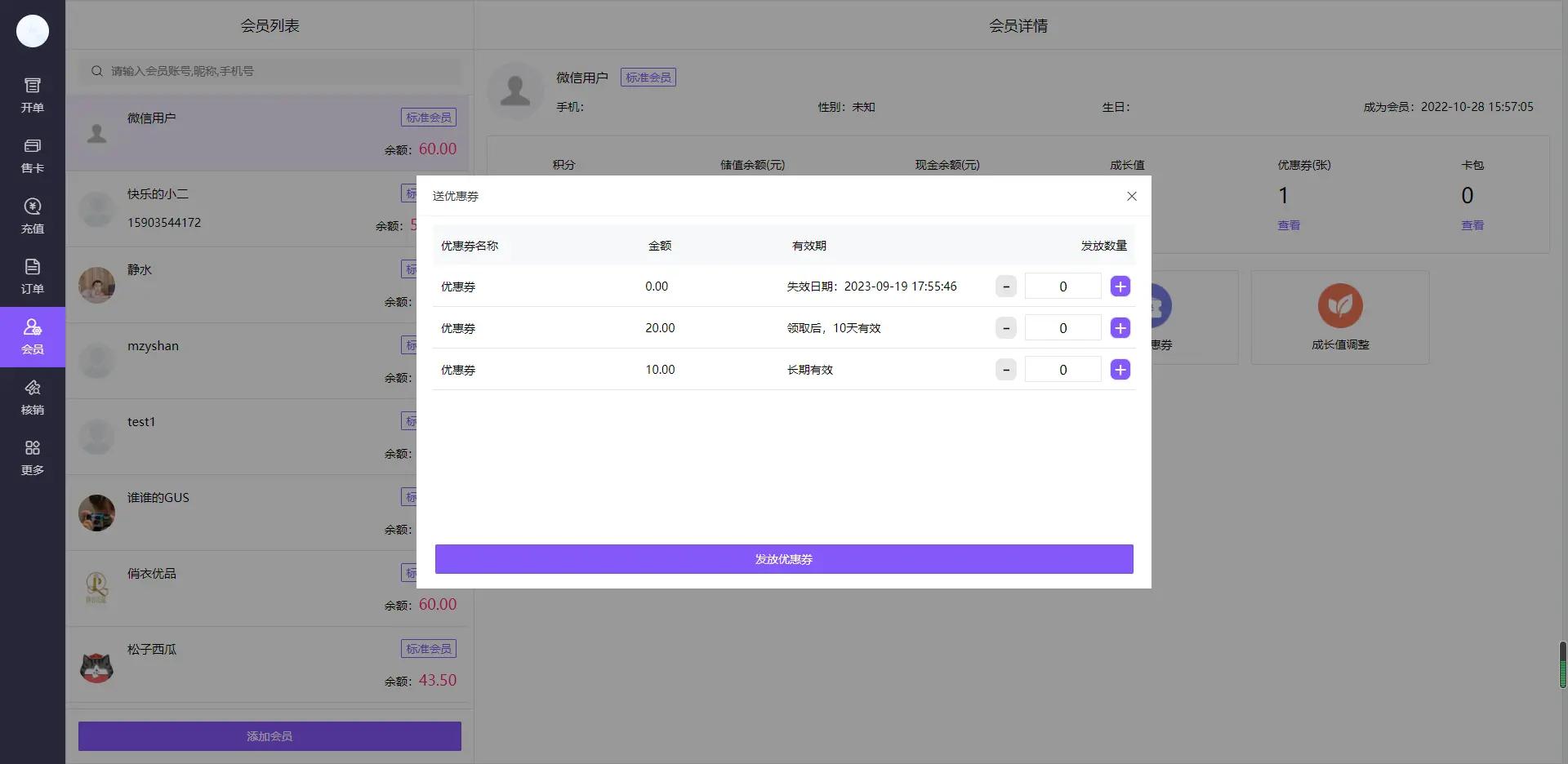Increase quantity for the 20.00 coupon

tap(1120, 328)
